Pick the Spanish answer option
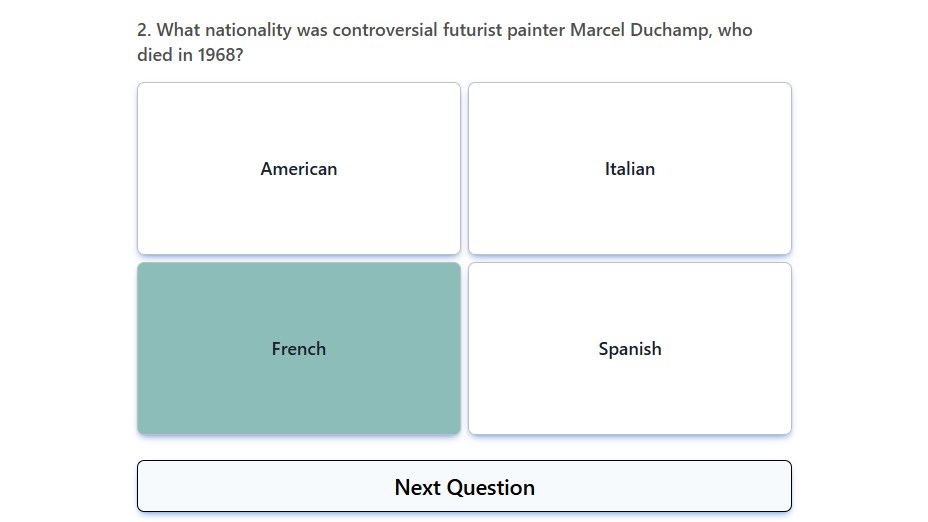 pos(630,349)
